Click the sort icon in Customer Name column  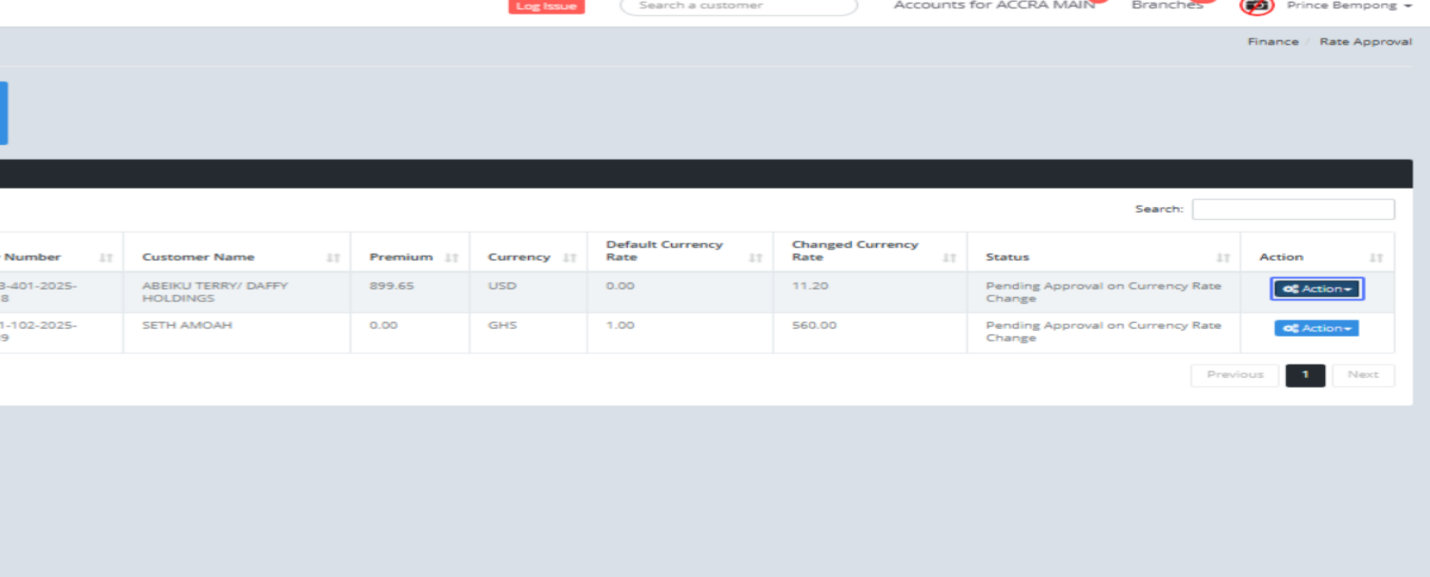pyautogui.click(x=333, y=258)
